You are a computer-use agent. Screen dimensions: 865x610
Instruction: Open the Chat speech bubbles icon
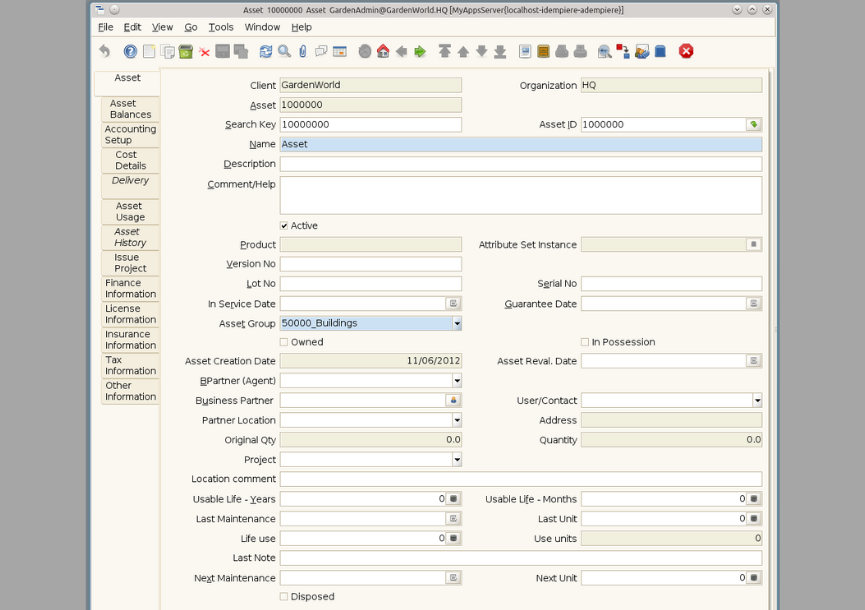coord(321,51)
